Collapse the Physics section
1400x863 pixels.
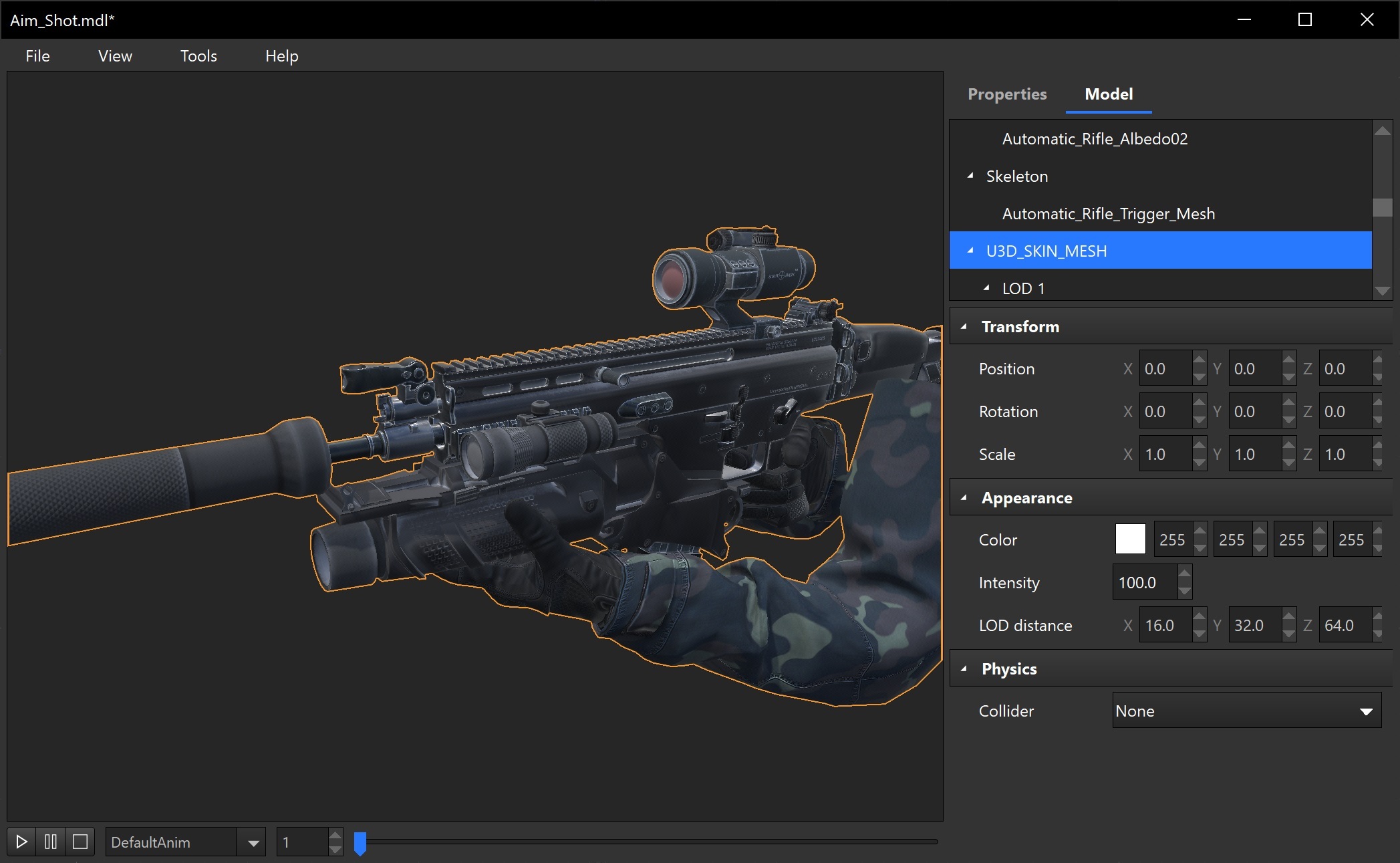tap(964, 668)
